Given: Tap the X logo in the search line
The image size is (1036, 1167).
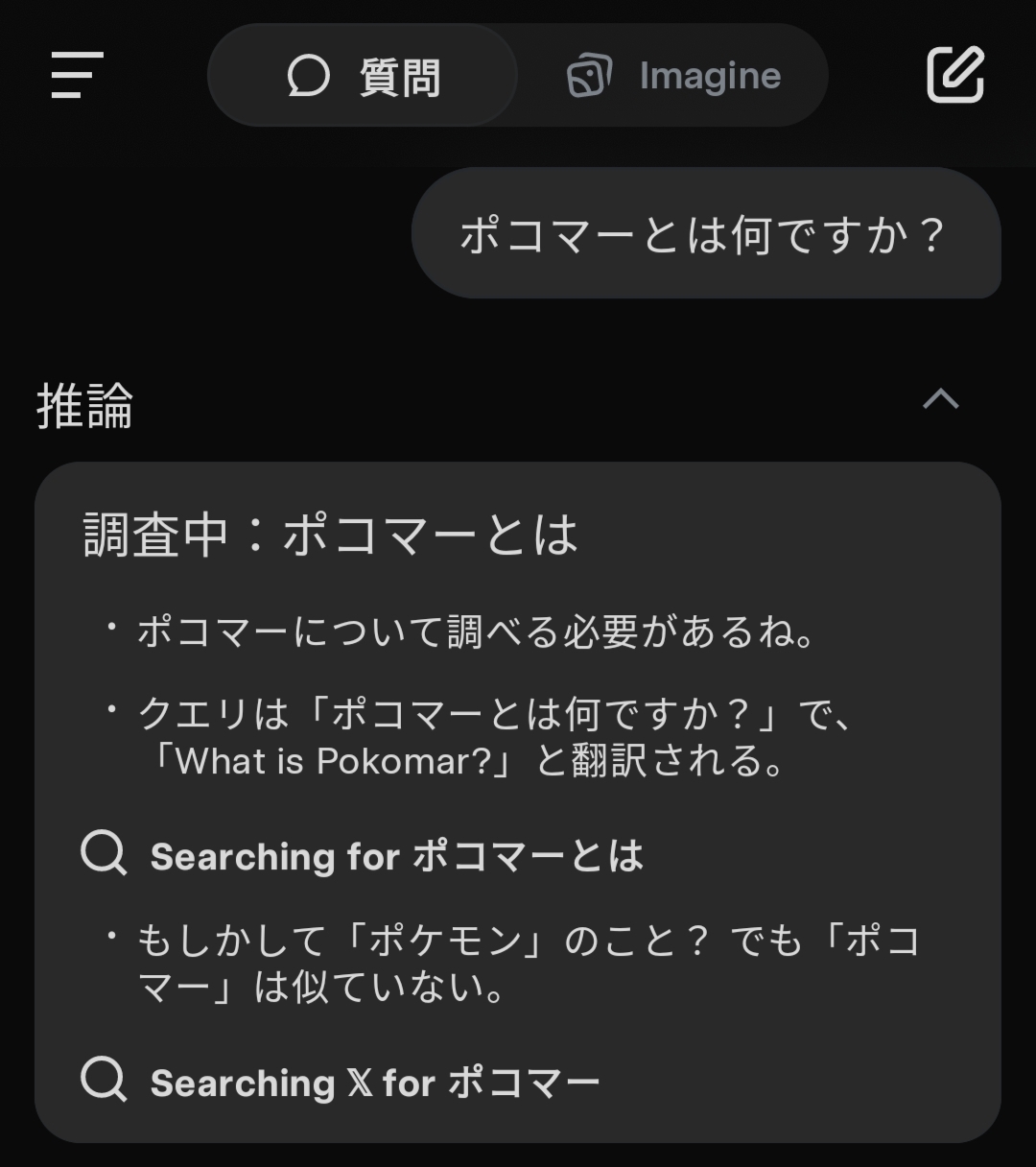Looking at the screenshot, I should [360, 1084].
